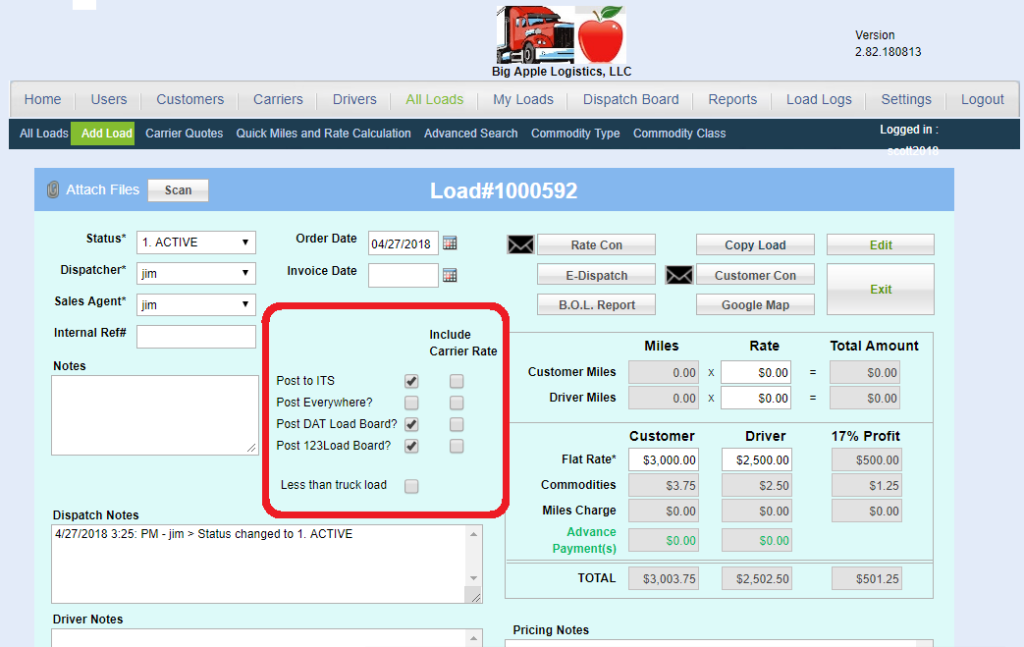This screenshot has width=1024, height=647.
Task: Click the Google Map button
Action: coord(755,305)
